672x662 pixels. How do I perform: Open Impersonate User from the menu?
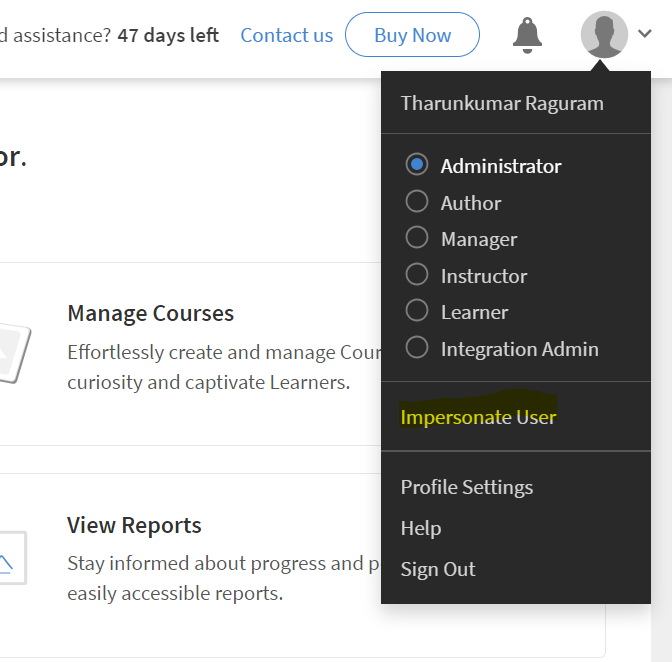pyautogui.click(x=478, y=417)
